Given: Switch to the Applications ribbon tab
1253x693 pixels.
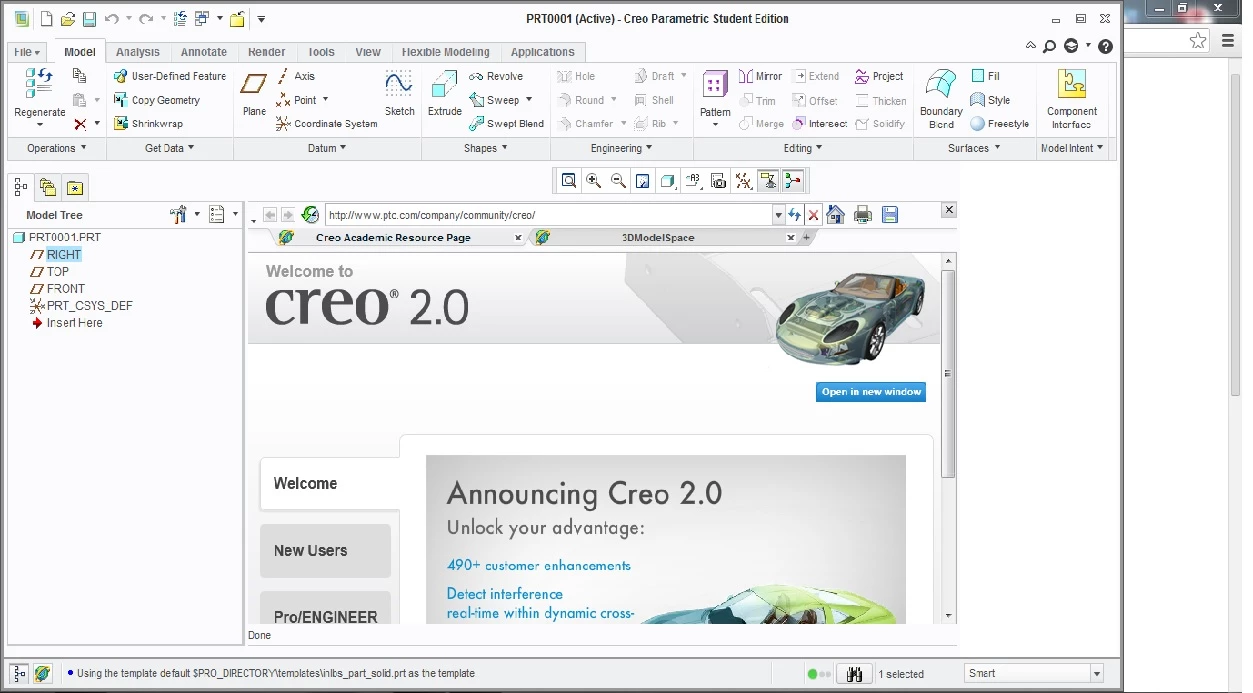Looking at the screenshot, I should [x=543, y=52].
